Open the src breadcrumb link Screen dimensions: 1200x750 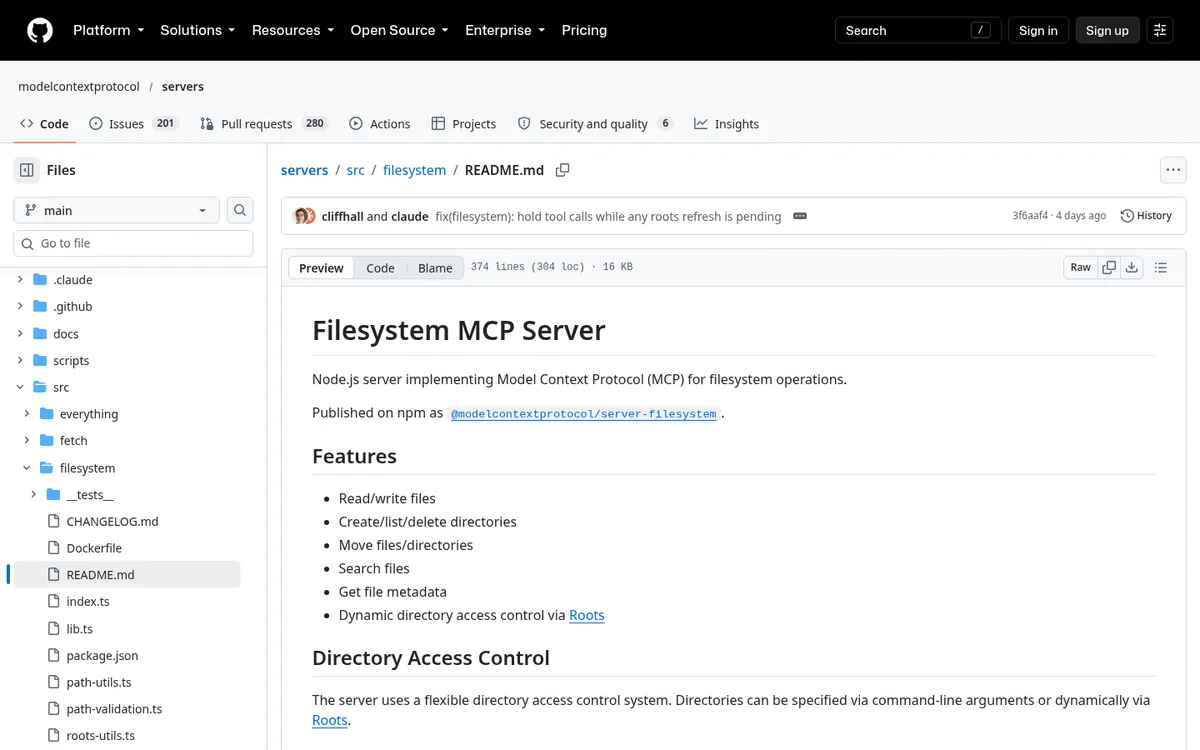pos(356,170)
